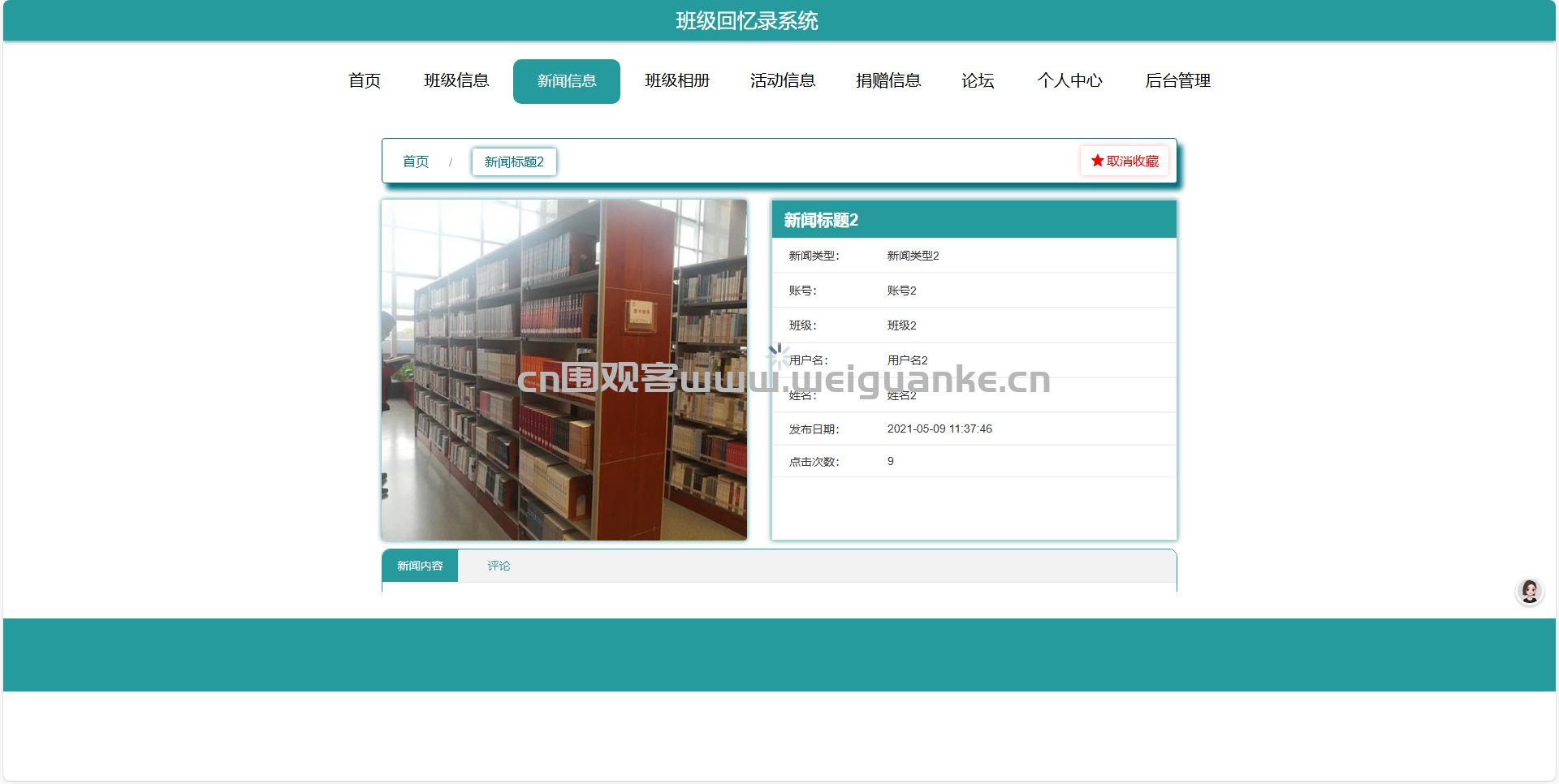Click the 新闻类型: label
1559x784 pixels.
pos(814,256)
